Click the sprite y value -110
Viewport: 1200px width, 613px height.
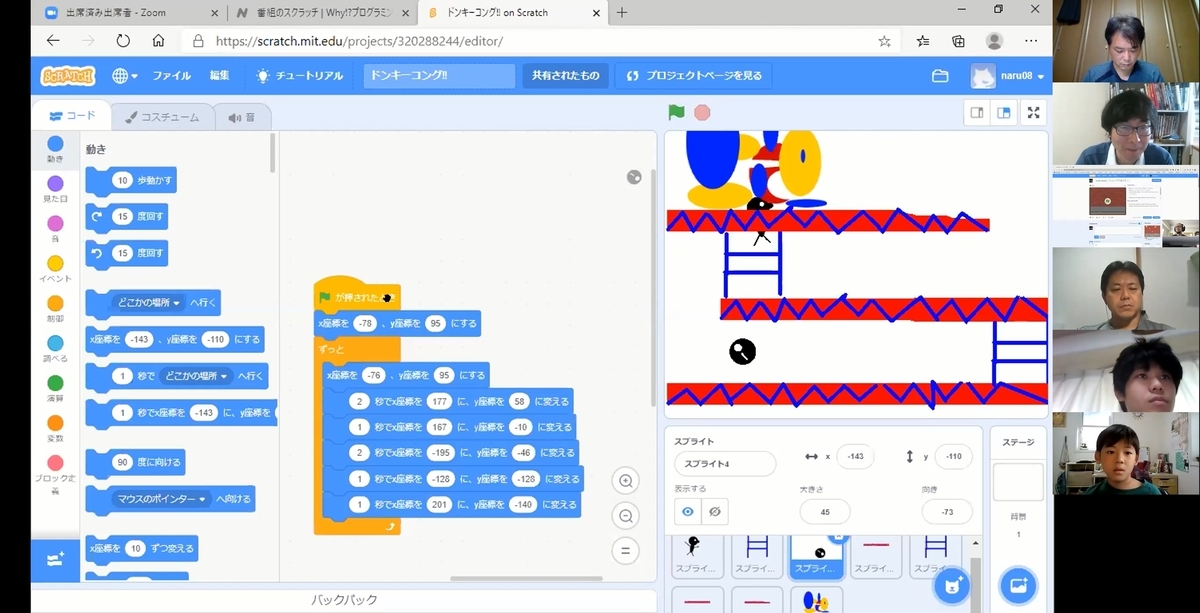coord(954,456)
